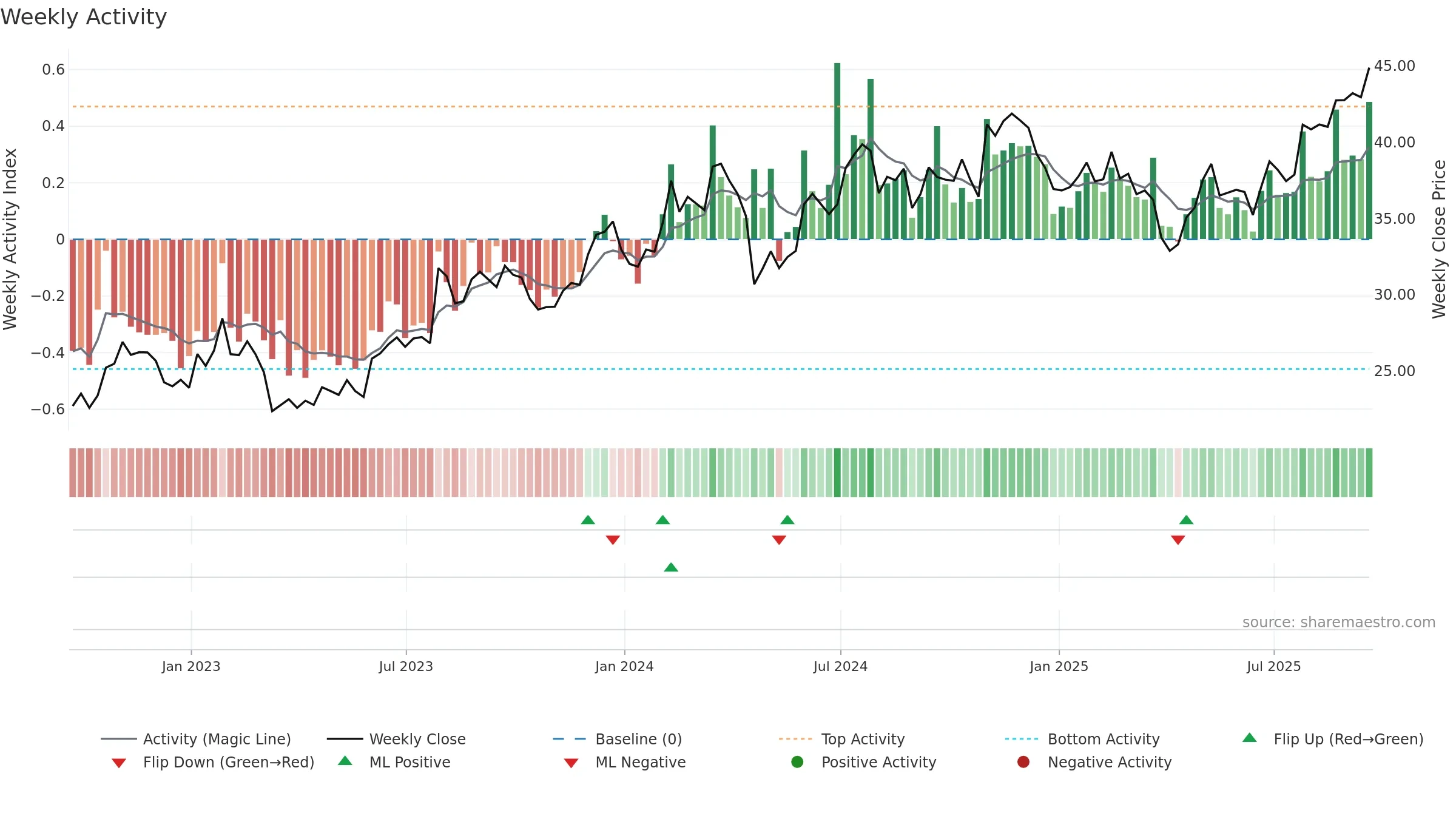The width and height of the screenshot is (1456, 819).
Task: Click the Jan 2024 axis label
Action: tap(624, 667)
